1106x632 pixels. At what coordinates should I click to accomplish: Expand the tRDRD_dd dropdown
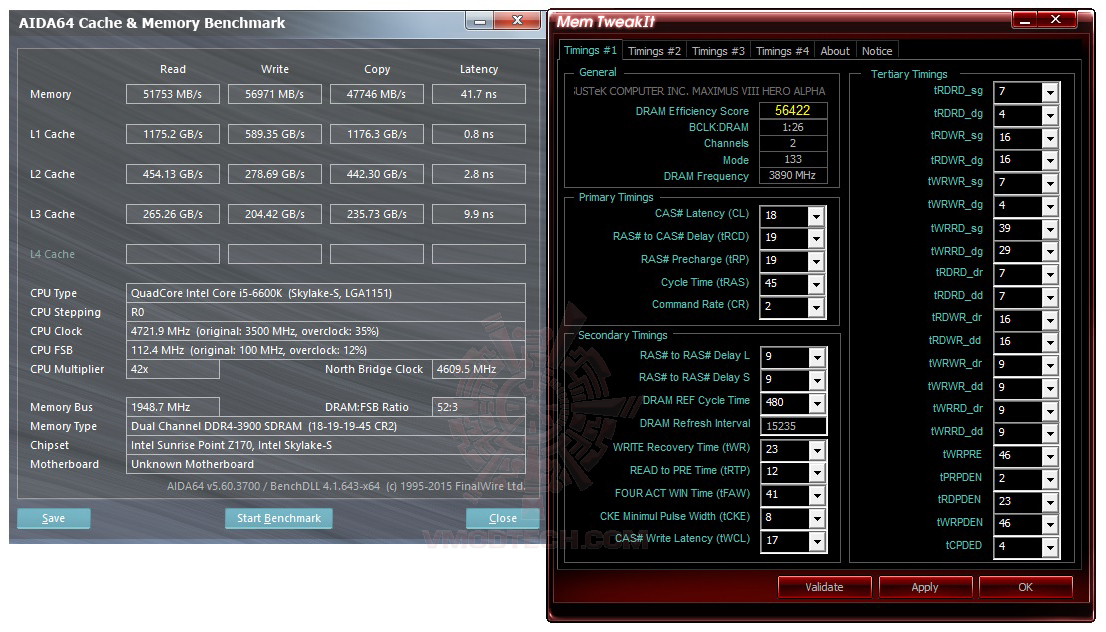pos(1050,296)
